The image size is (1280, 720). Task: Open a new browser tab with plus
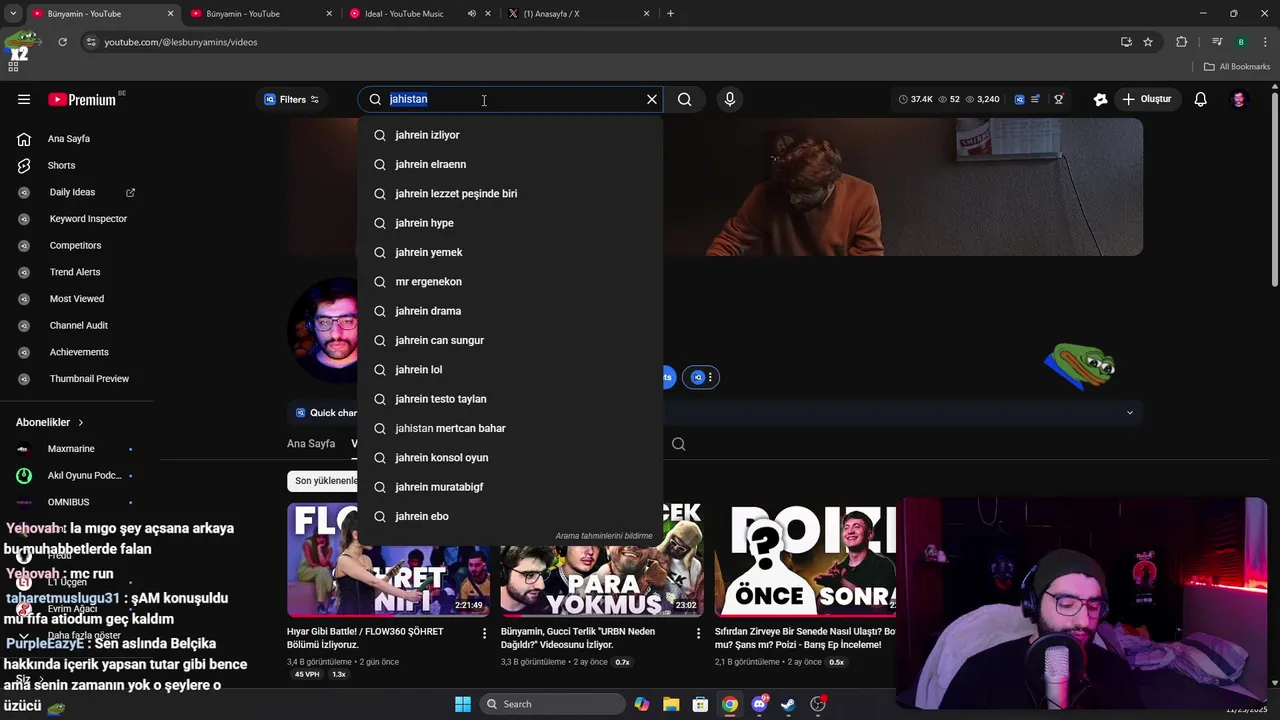click(x=670, y=14)
